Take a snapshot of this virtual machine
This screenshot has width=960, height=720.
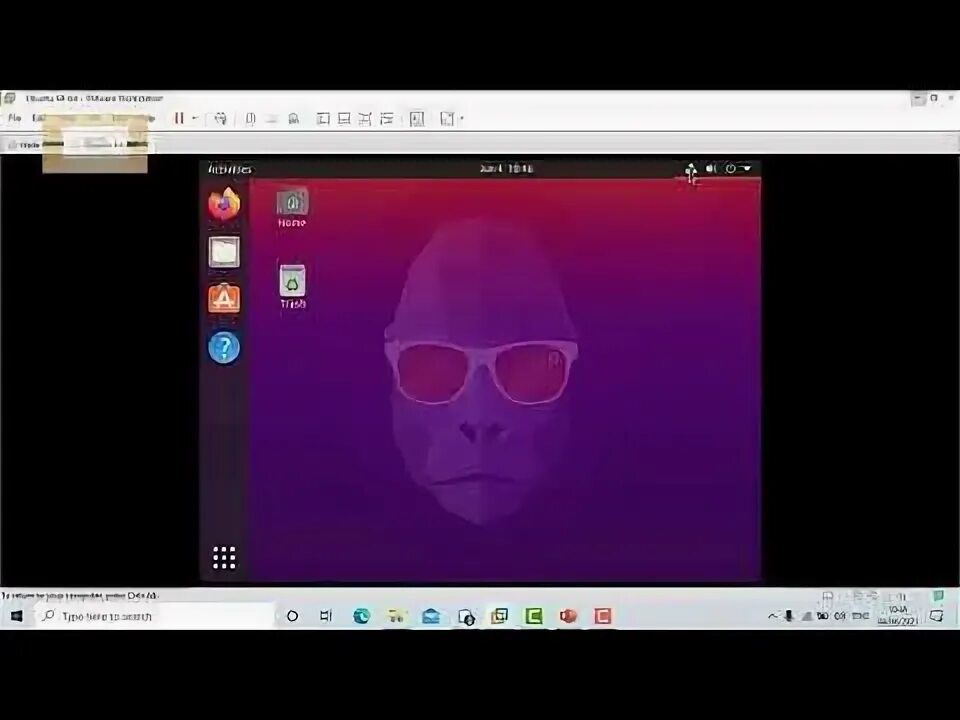(x=250, y=119)
